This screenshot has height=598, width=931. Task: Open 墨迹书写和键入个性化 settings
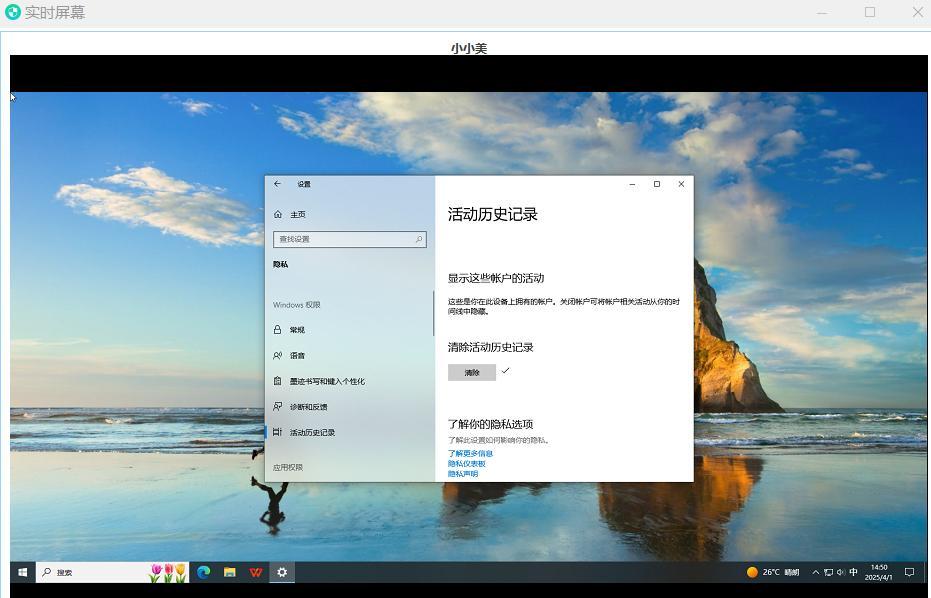pos(326,381)
